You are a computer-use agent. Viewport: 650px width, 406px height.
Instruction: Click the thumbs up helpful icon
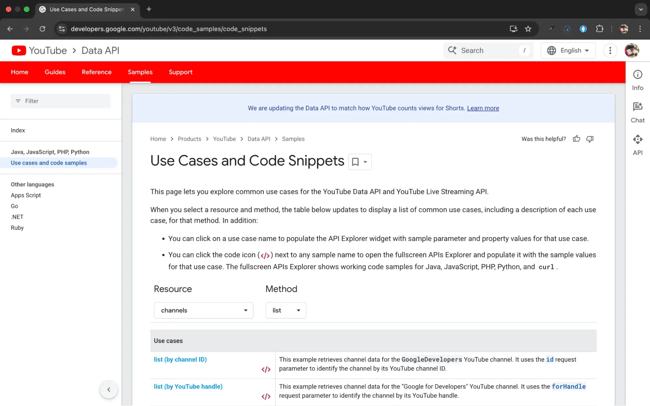coord(576,139)
